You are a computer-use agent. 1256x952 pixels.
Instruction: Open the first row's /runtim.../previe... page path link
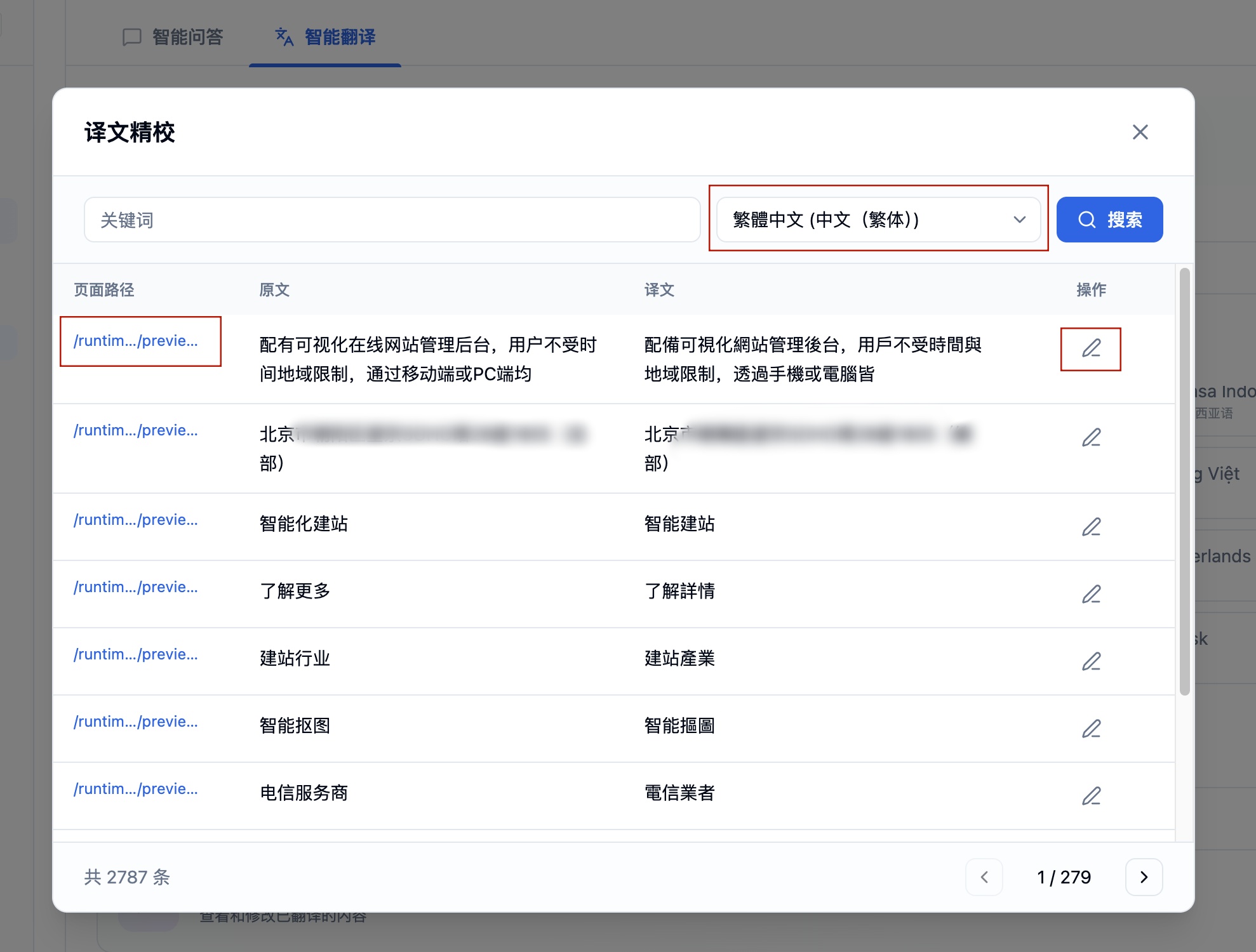pyautogui.click(x=136, y=341)
